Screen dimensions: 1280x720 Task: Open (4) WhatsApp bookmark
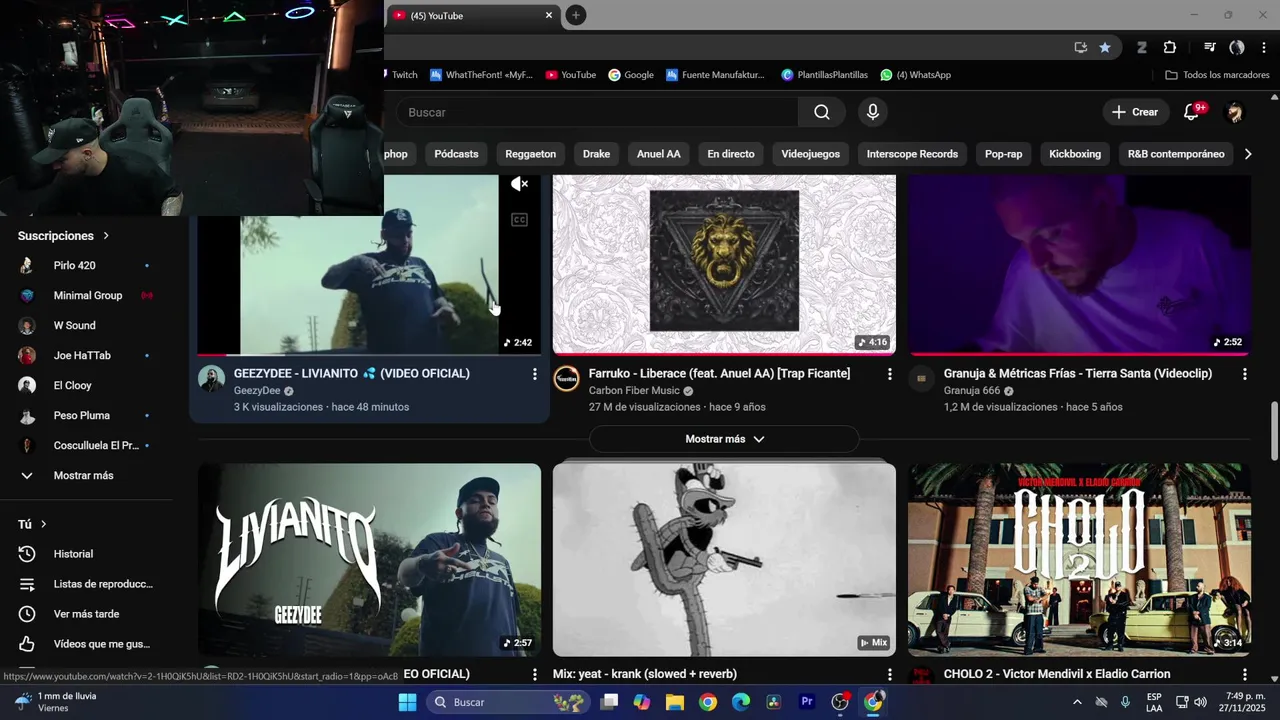tap(916, 75)
